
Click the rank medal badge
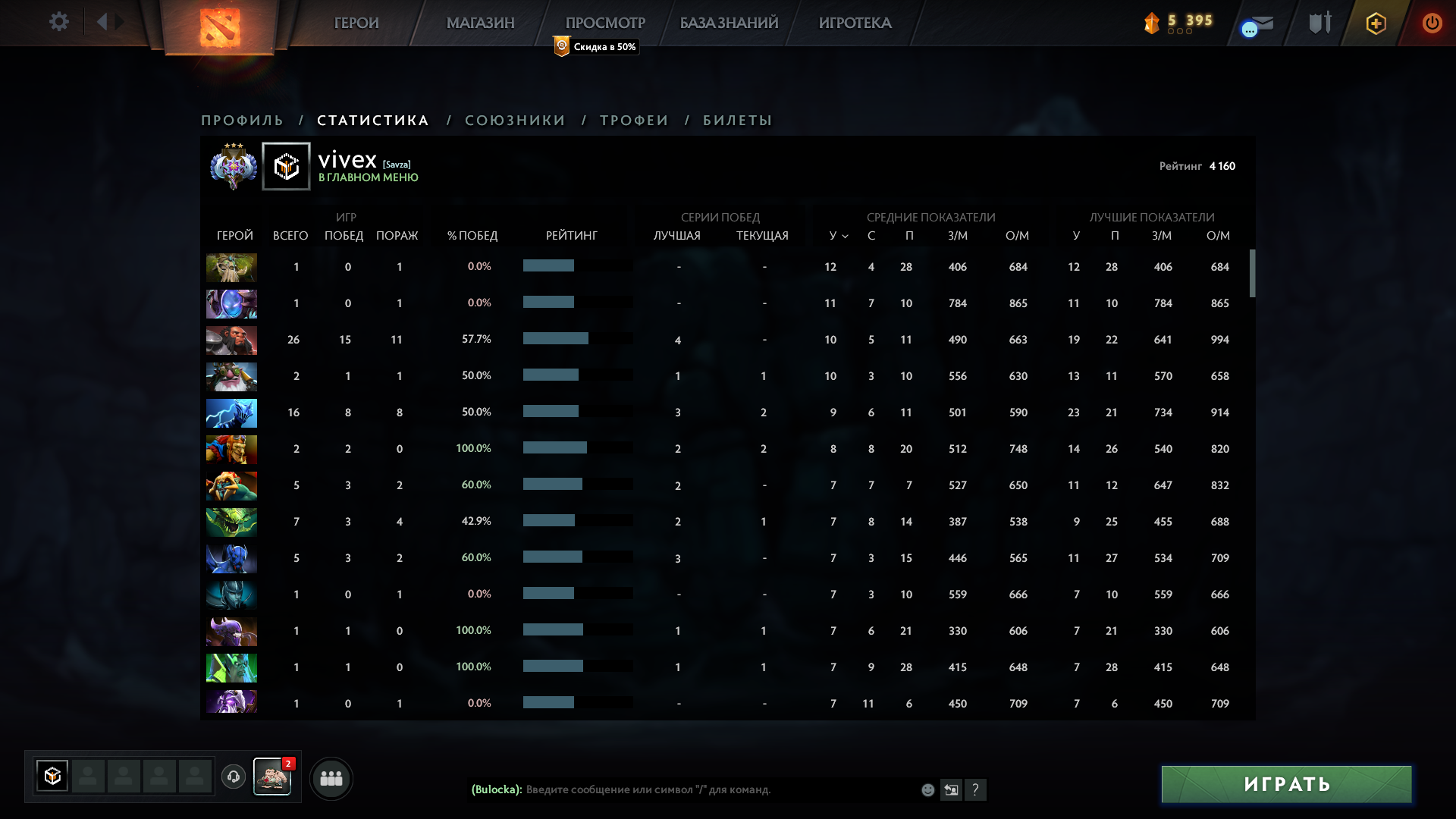[234, 166]
